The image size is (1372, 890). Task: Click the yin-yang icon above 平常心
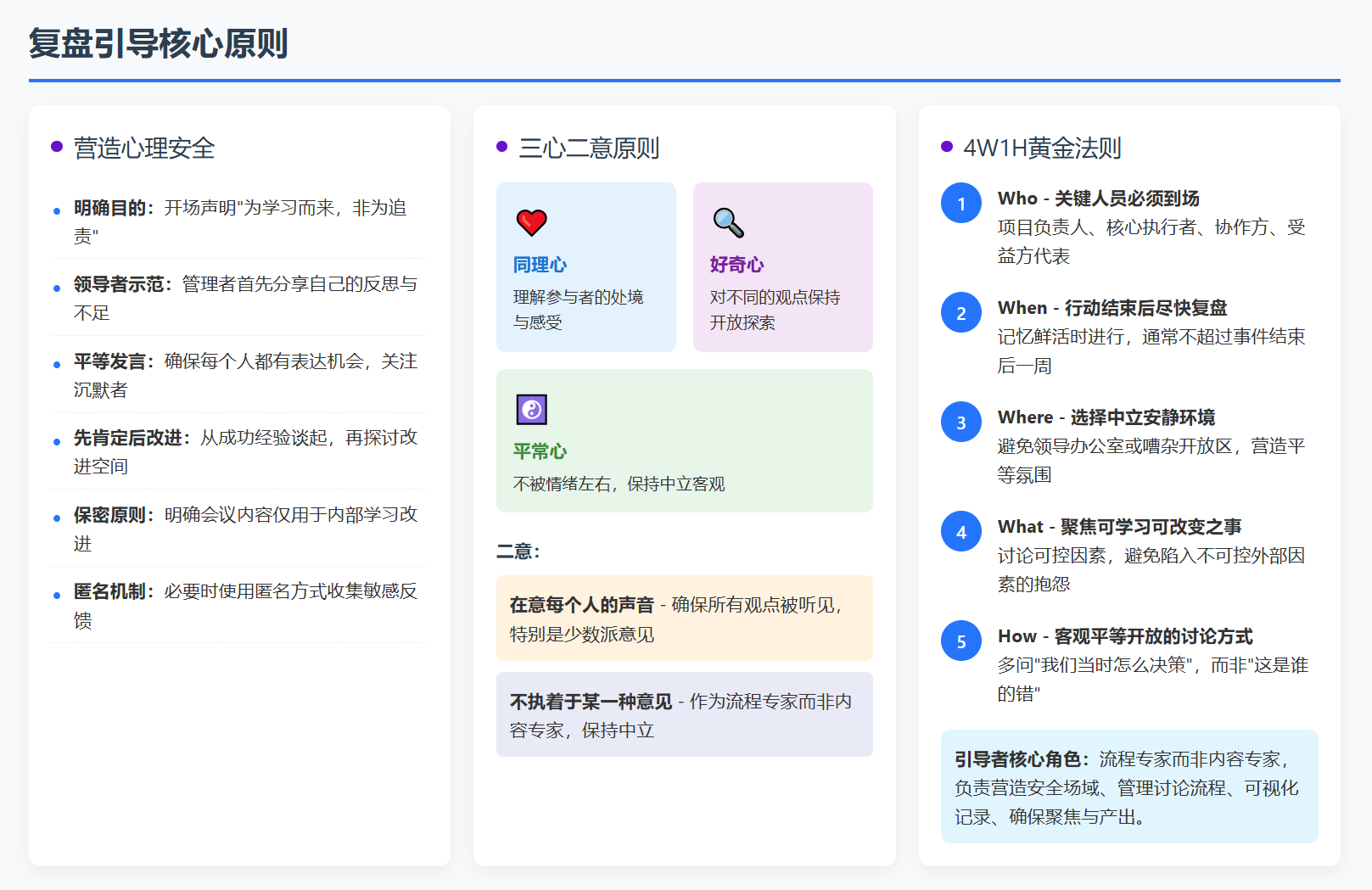click(531, 410)
